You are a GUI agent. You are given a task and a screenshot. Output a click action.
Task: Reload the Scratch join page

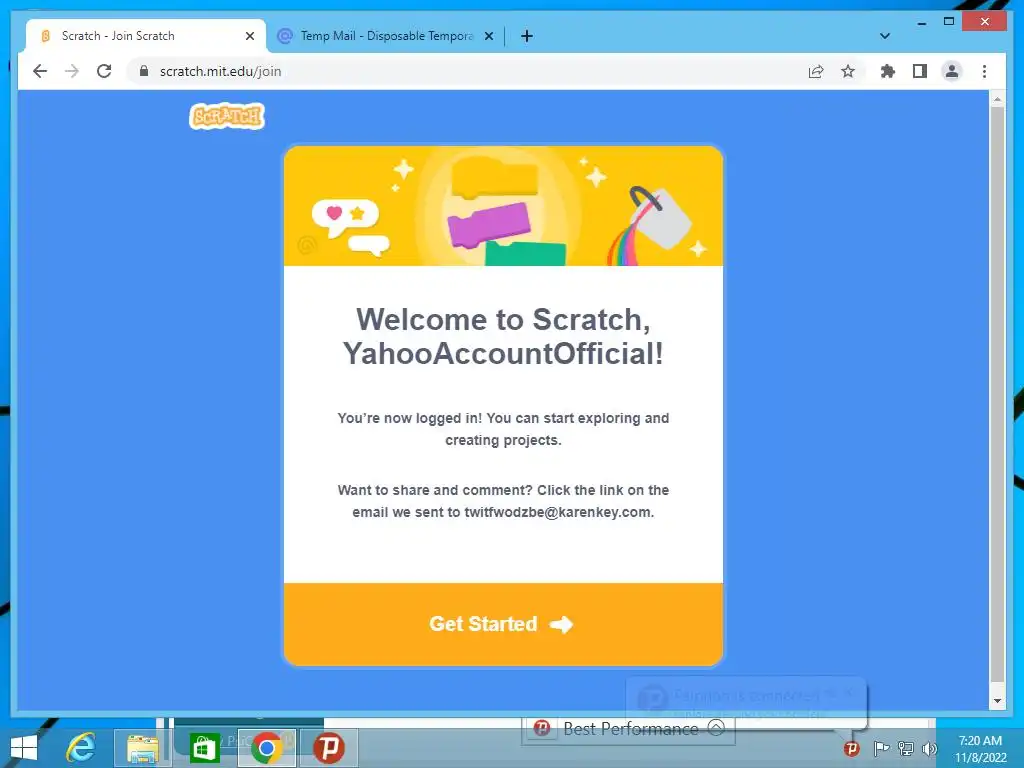[x=104, y=71]
